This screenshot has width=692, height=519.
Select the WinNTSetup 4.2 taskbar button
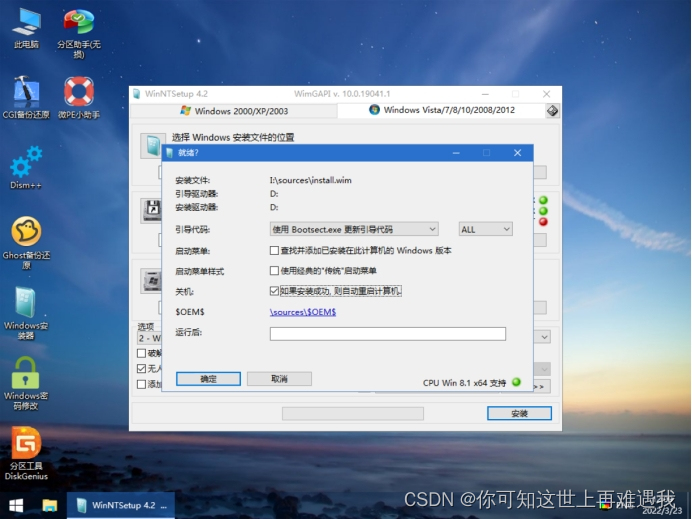point(120,506)
